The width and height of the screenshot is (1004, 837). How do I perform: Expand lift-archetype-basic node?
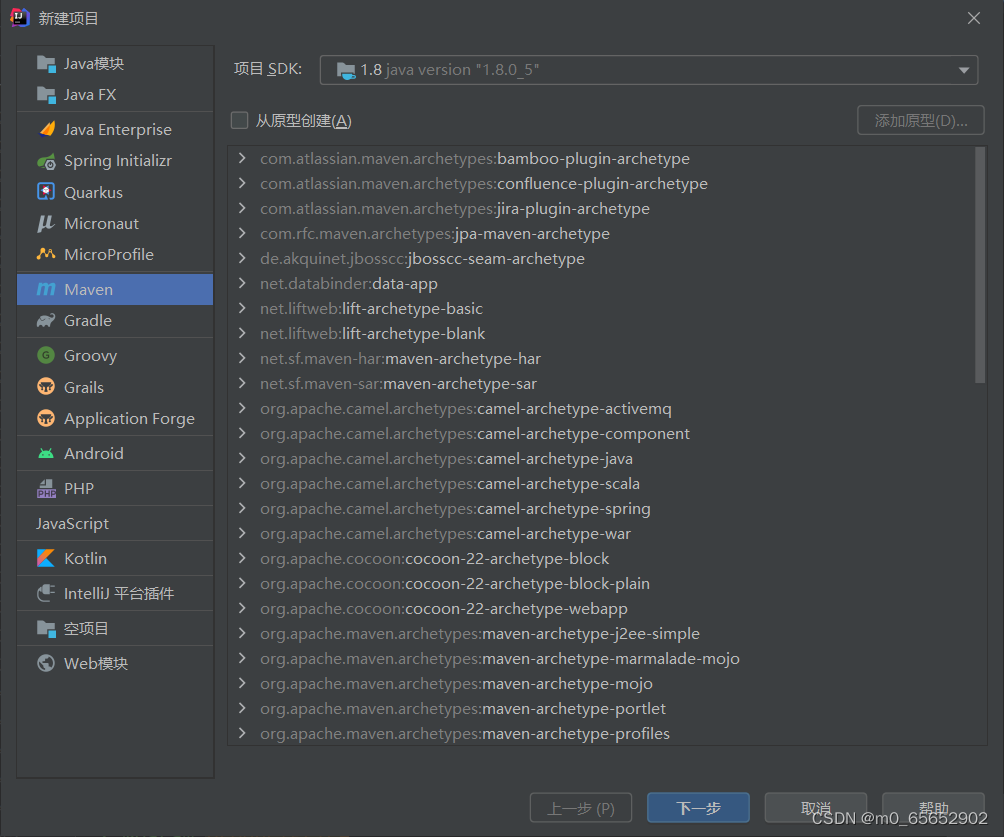coord(243,308)
